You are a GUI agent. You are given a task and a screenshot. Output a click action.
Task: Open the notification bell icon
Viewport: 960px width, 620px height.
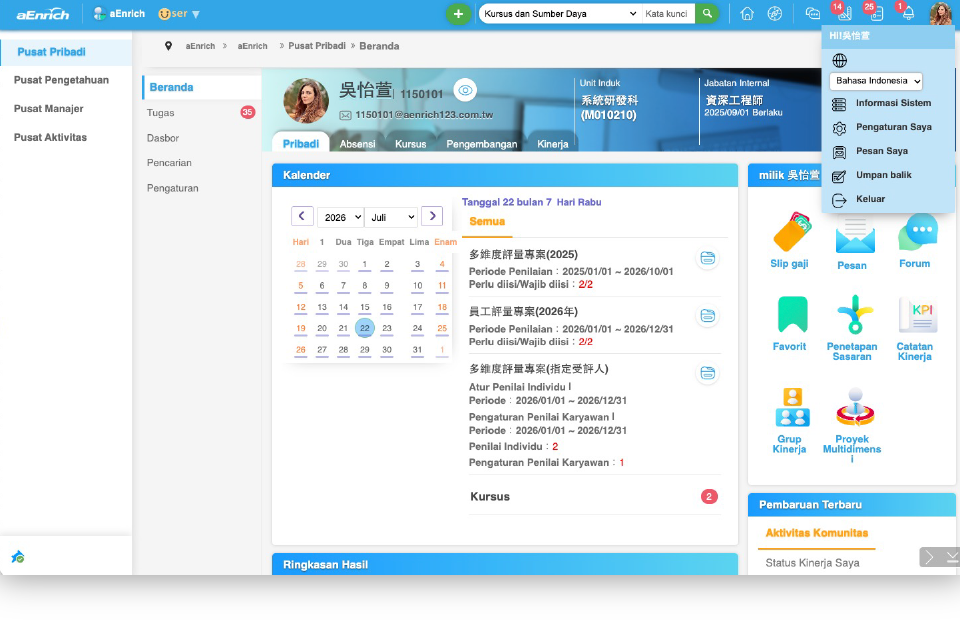click(x=908, y=13)
